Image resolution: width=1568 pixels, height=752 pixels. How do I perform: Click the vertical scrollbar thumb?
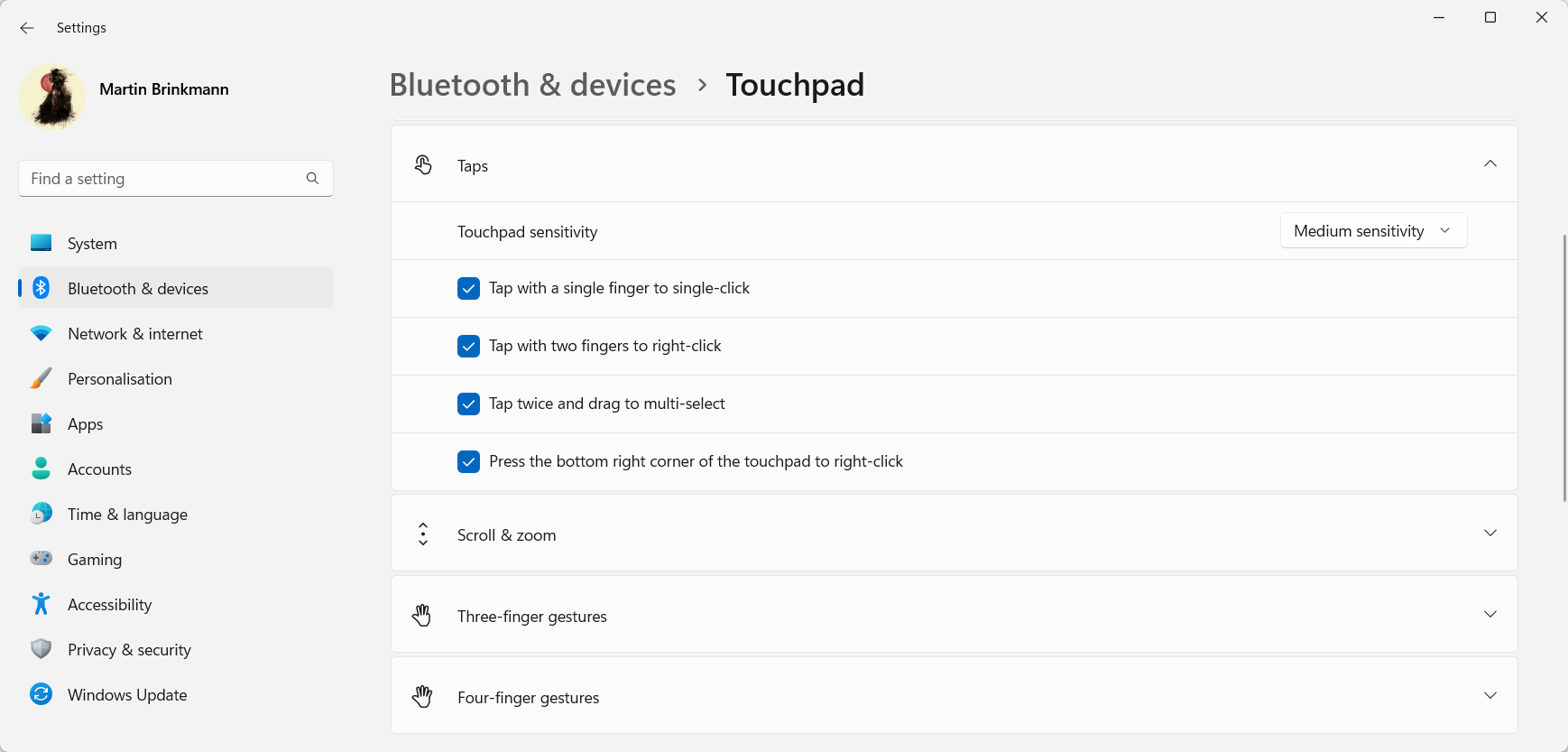[1564, 367]
